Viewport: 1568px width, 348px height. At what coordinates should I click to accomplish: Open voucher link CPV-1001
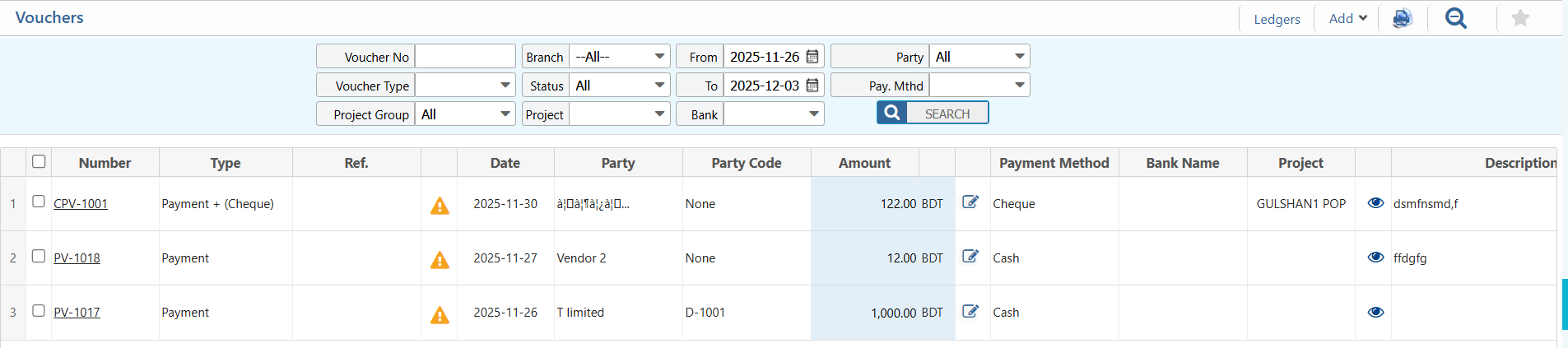[x=81, y=204]
